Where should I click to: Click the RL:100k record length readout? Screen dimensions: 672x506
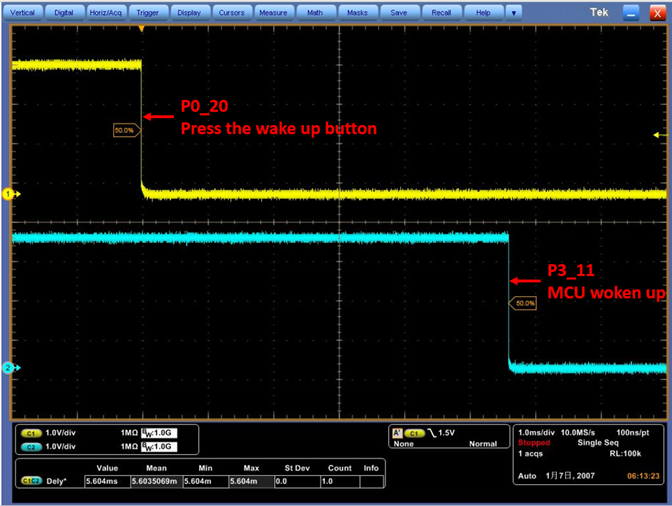tap(625, 453)
